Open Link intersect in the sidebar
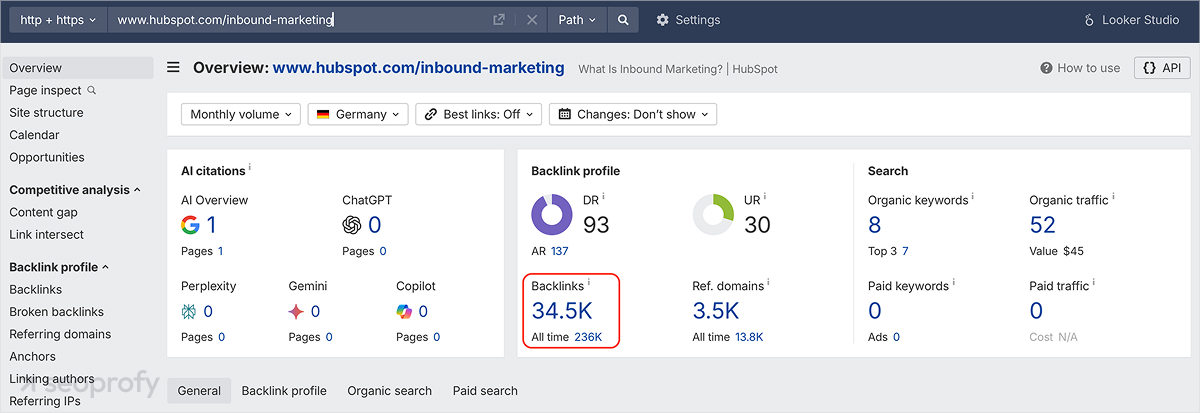This screenshot has height=413, width=1200. [x=47, y=234]
